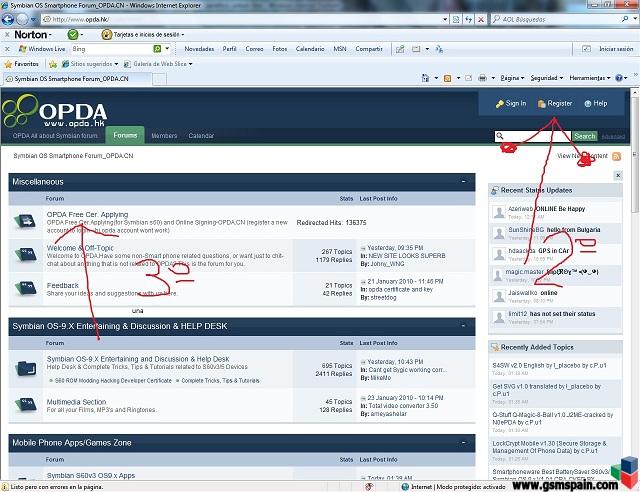Open the Norton toolbar dropdown arrow
Screen dimensions: 640x492
50,35
